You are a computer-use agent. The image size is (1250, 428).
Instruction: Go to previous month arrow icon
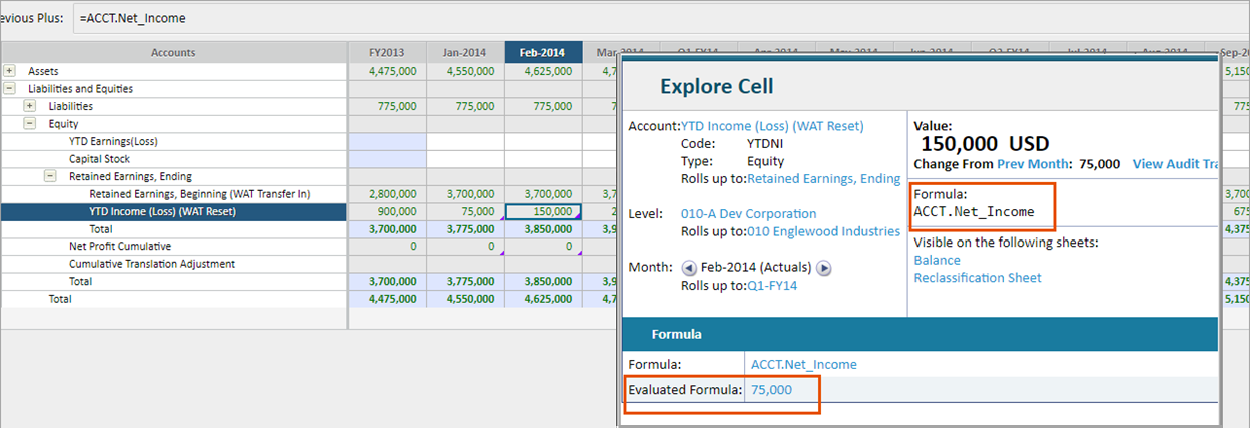[688, 268]
